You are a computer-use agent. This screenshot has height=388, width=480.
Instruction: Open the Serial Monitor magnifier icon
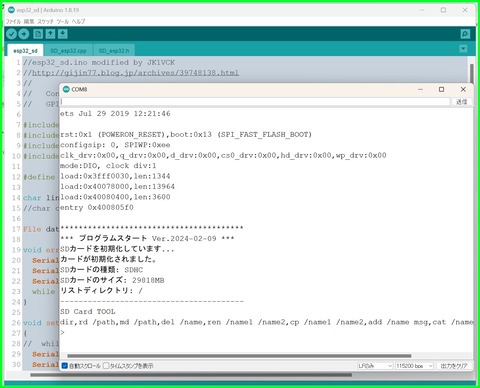point(465,34)
